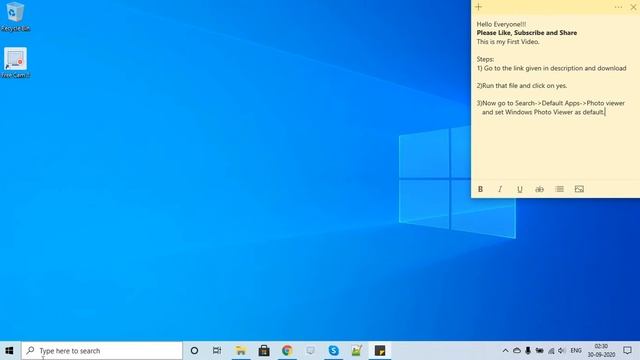Open the sticky note menu ellipsis
640x360 pixels.
pyautogui.click(x=618, y=7)
